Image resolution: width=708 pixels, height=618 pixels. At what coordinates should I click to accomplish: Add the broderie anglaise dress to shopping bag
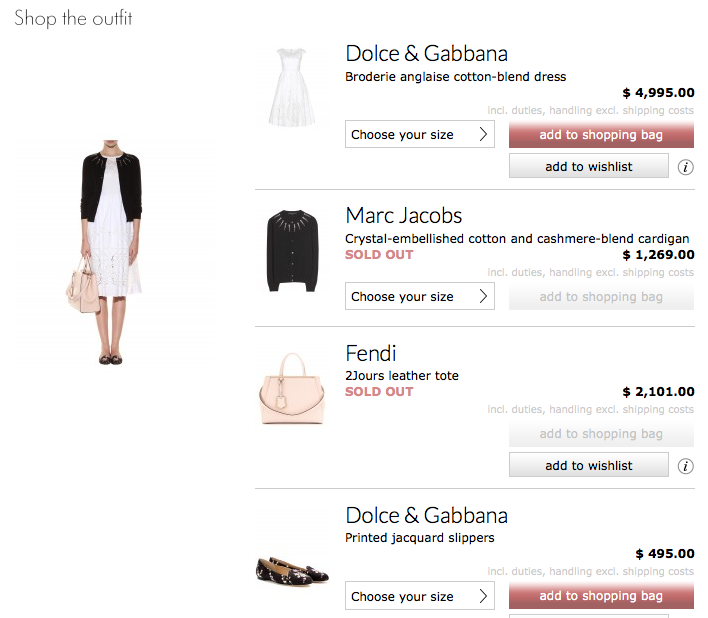601,135
